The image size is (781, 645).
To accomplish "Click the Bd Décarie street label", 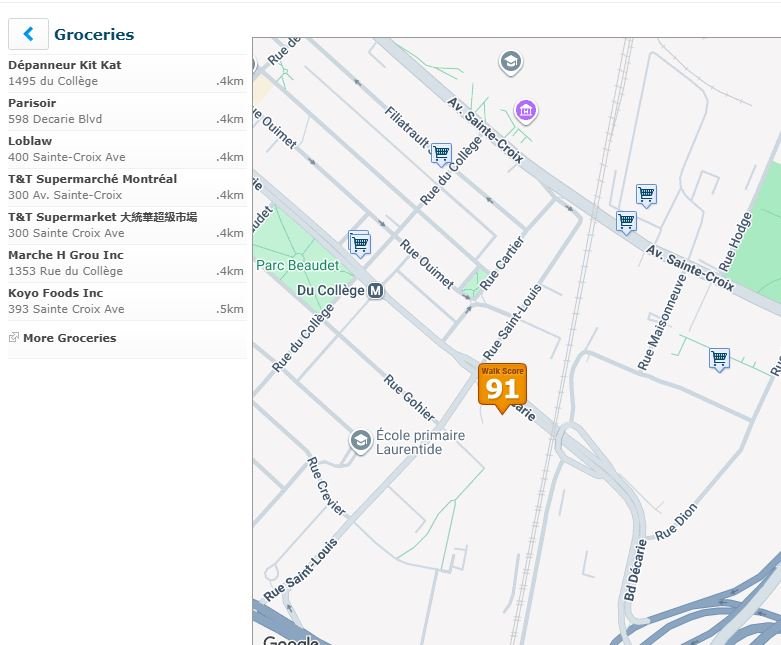I will pos(635,570).
